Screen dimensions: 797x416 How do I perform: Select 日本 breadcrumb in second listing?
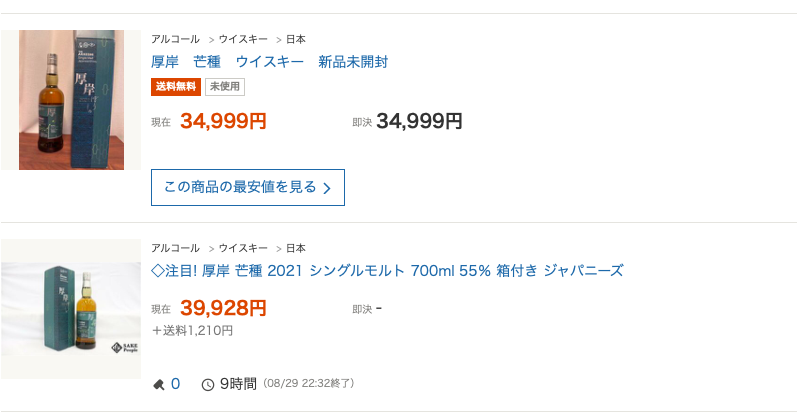(296, 248)
